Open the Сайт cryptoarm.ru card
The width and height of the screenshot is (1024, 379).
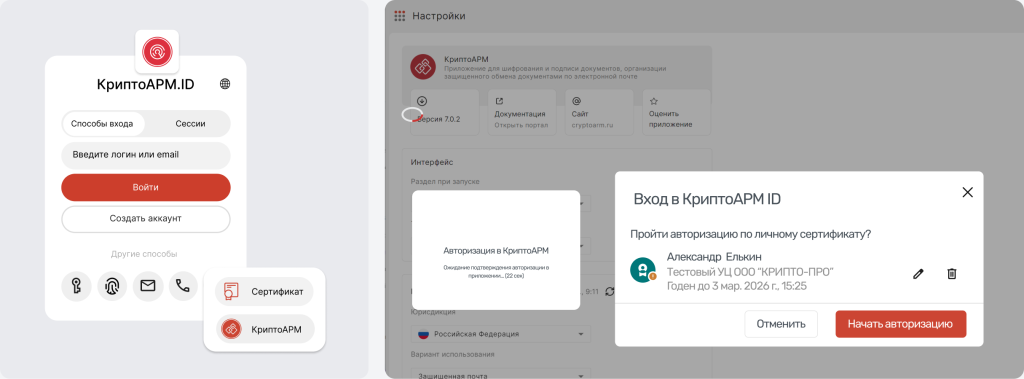599,112
